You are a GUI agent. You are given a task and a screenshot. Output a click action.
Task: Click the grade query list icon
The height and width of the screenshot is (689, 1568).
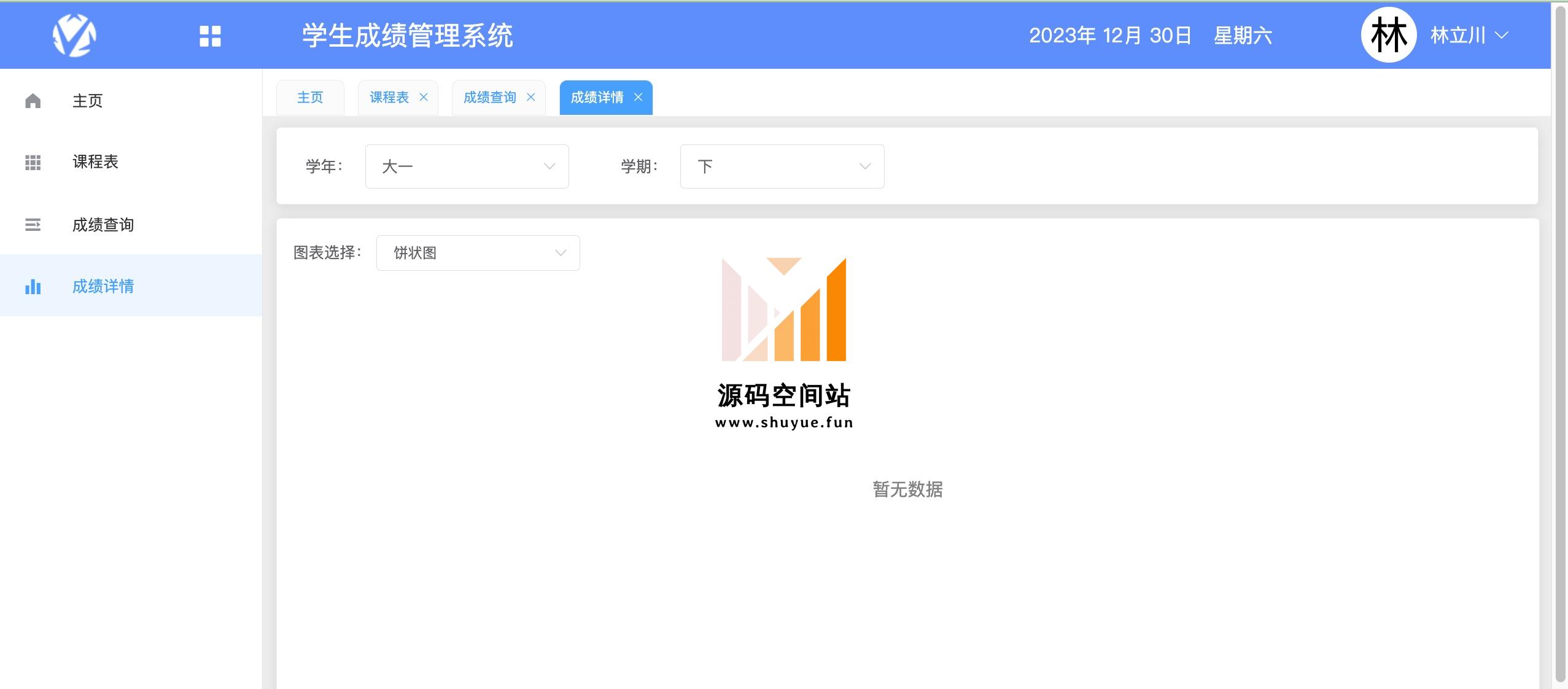(x=33, y=225)
